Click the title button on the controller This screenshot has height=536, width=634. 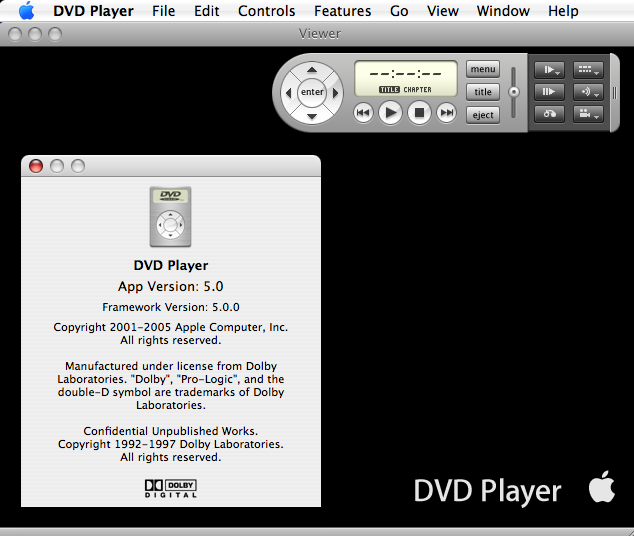coord(483,92)
